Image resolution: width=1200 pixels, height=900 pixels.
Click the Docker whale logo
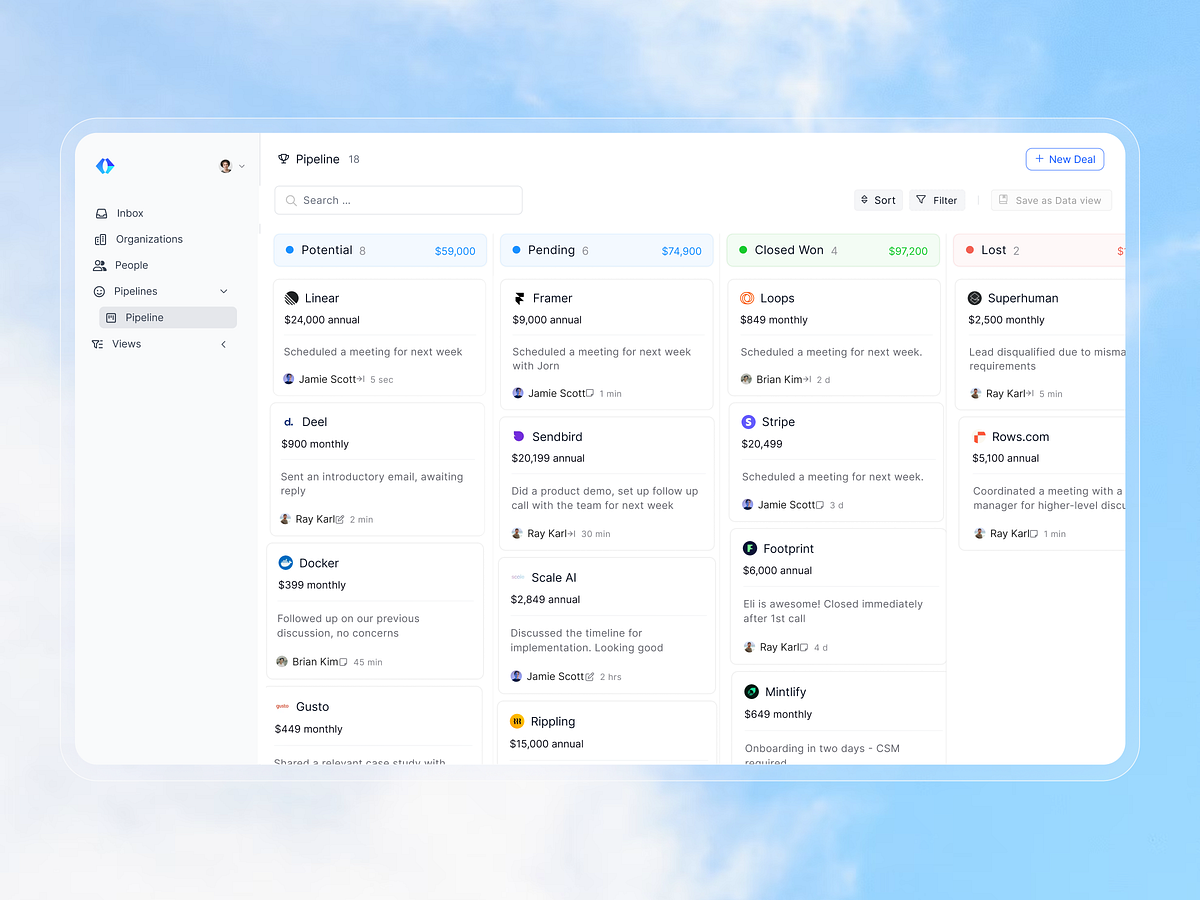286,563
